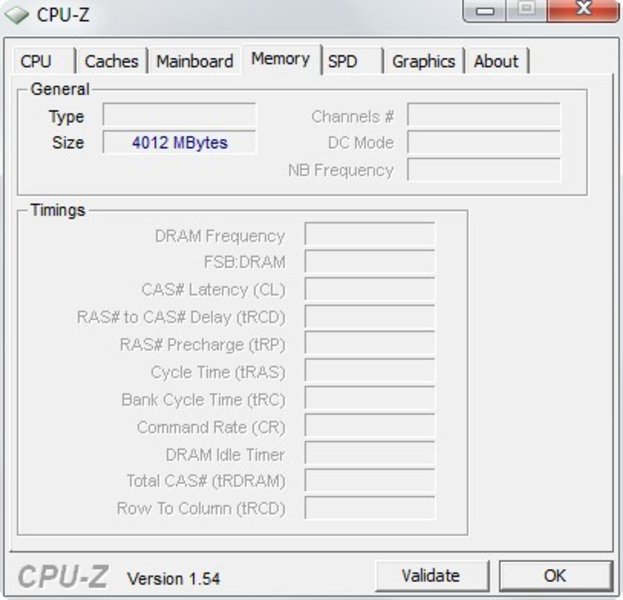The width and height of the screenshot is (623, 600).
Task: Go to the SPD tab
Action: pos(352,61)
